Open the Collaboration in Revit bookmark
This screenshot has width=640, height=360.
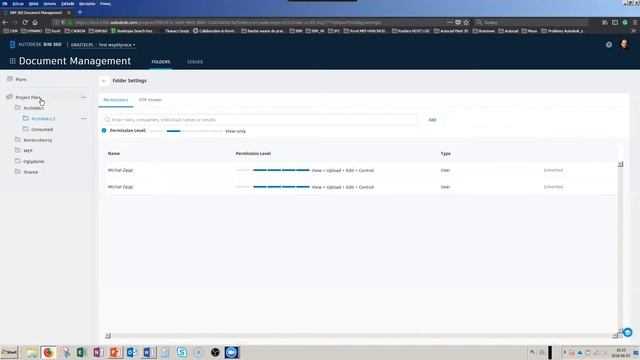214,31
